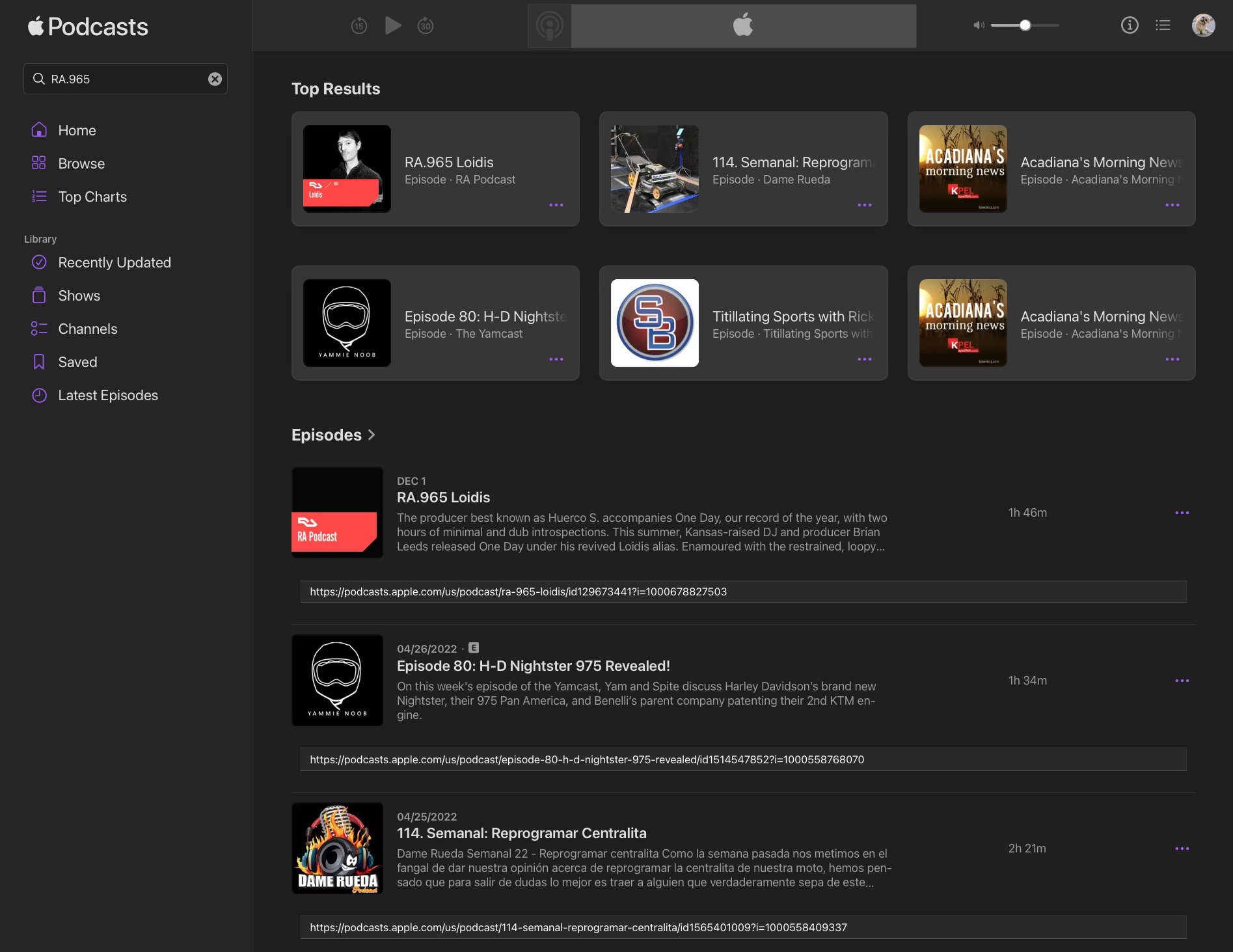Viewport: 1233px width, 952px height.
Task: Click the Saved bookmark icon
Action: coord(39,362)
